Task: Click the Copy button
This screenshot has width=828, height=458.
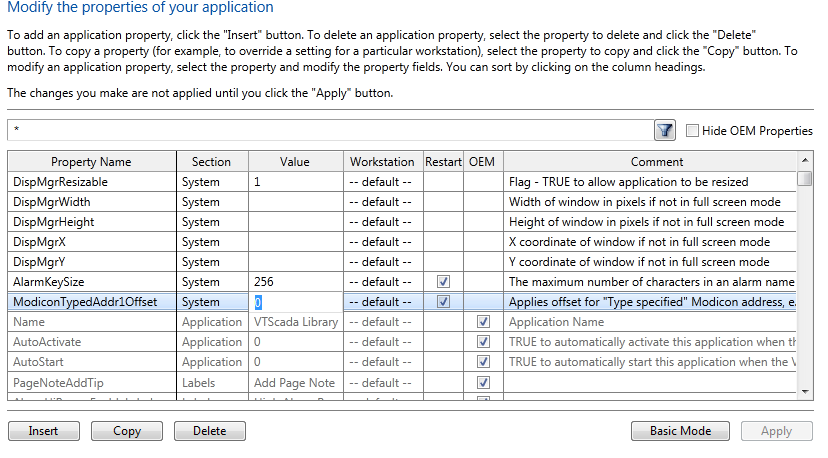Action: tap(127, 431)
